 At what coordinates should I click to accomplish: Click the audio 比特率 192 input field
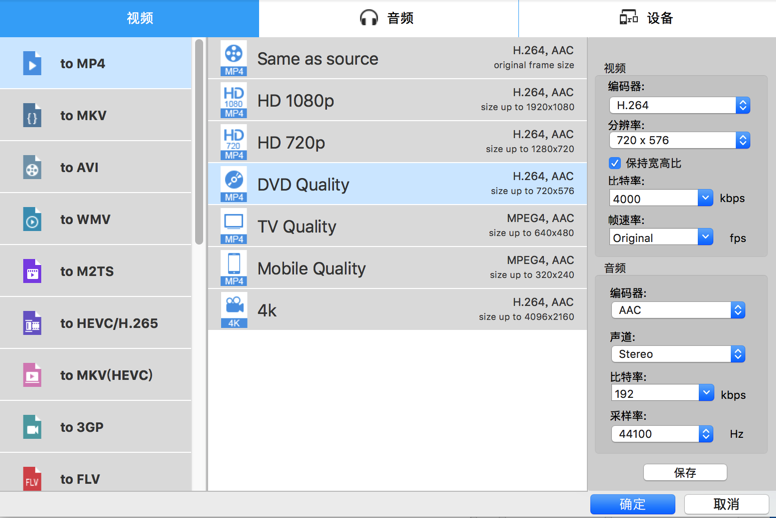[x=655, y=393]
